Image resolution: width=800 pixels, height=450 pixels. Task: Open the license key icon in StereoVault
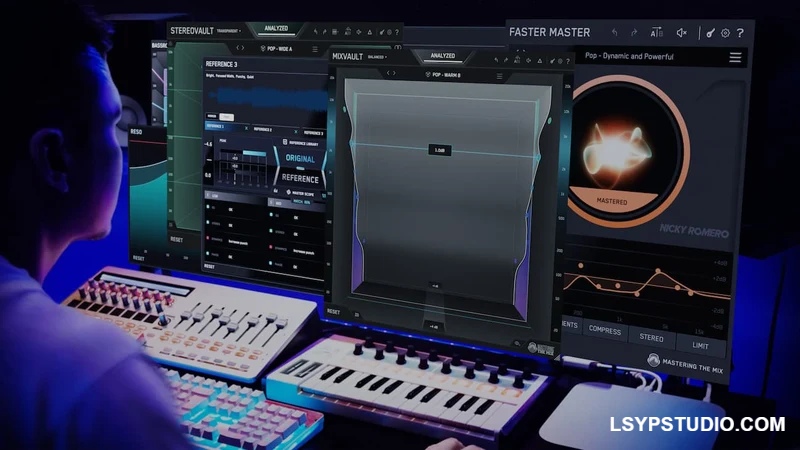(x=382, y=32)
